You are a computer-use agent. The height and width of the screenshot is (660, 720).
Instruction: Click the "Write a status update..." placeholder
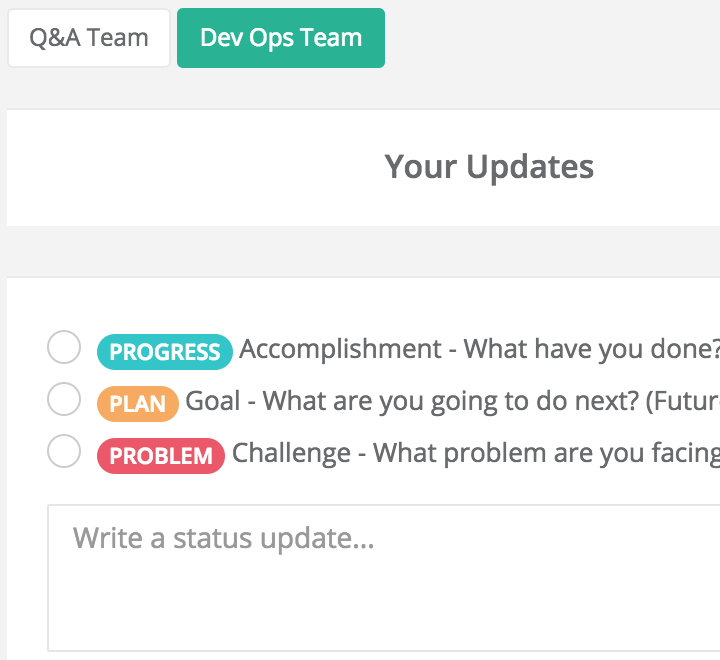(x=223, y=539)
